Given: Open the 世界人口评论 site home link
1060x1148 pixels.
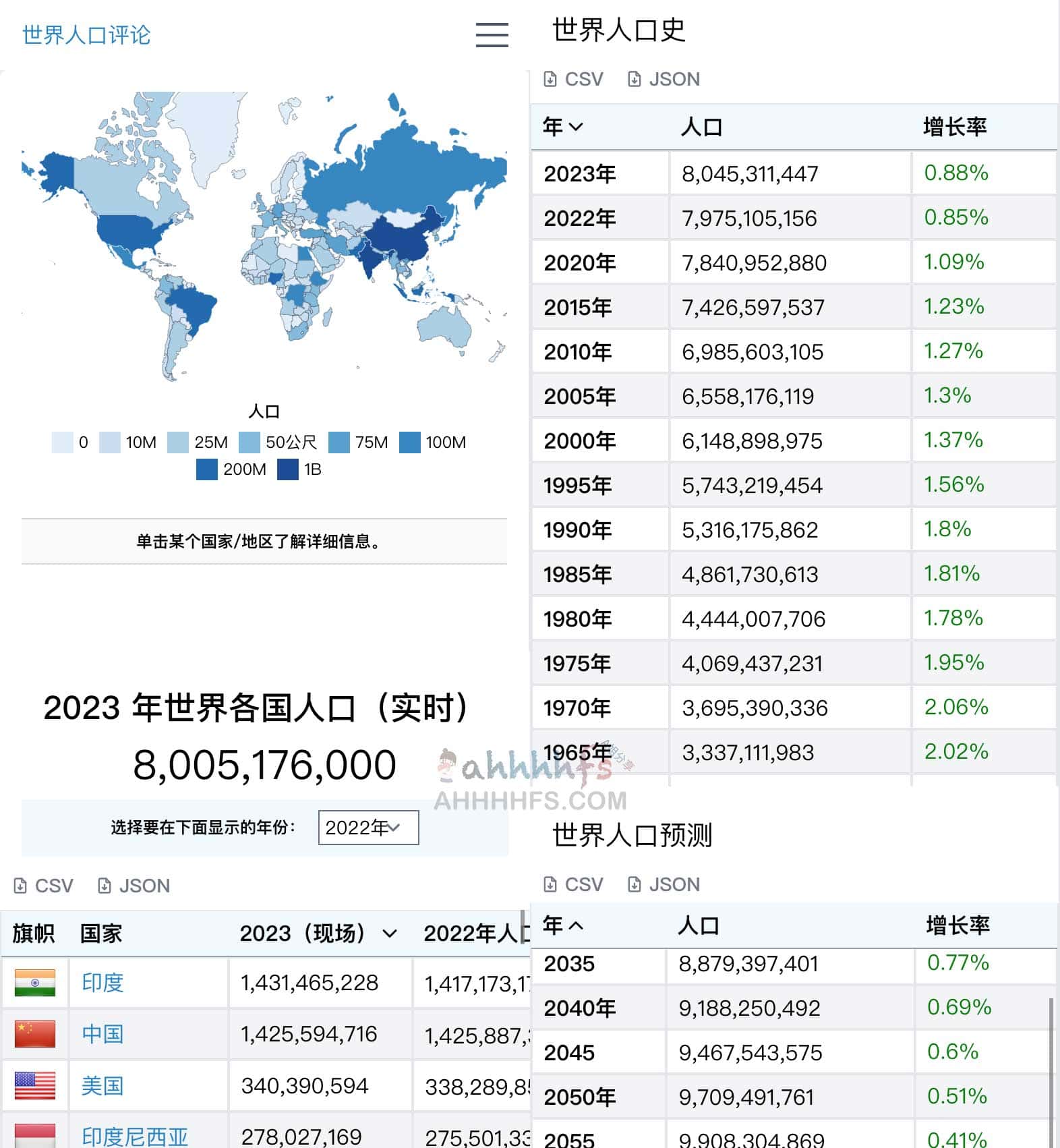Looking at the screenshot, I should [86, 35].
